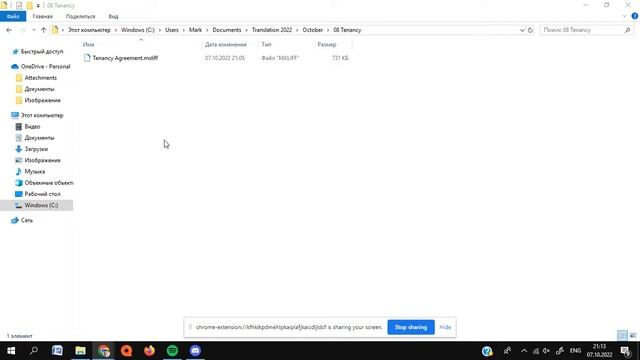Select Этот компьютер in the navigation pane

(42, 115)
